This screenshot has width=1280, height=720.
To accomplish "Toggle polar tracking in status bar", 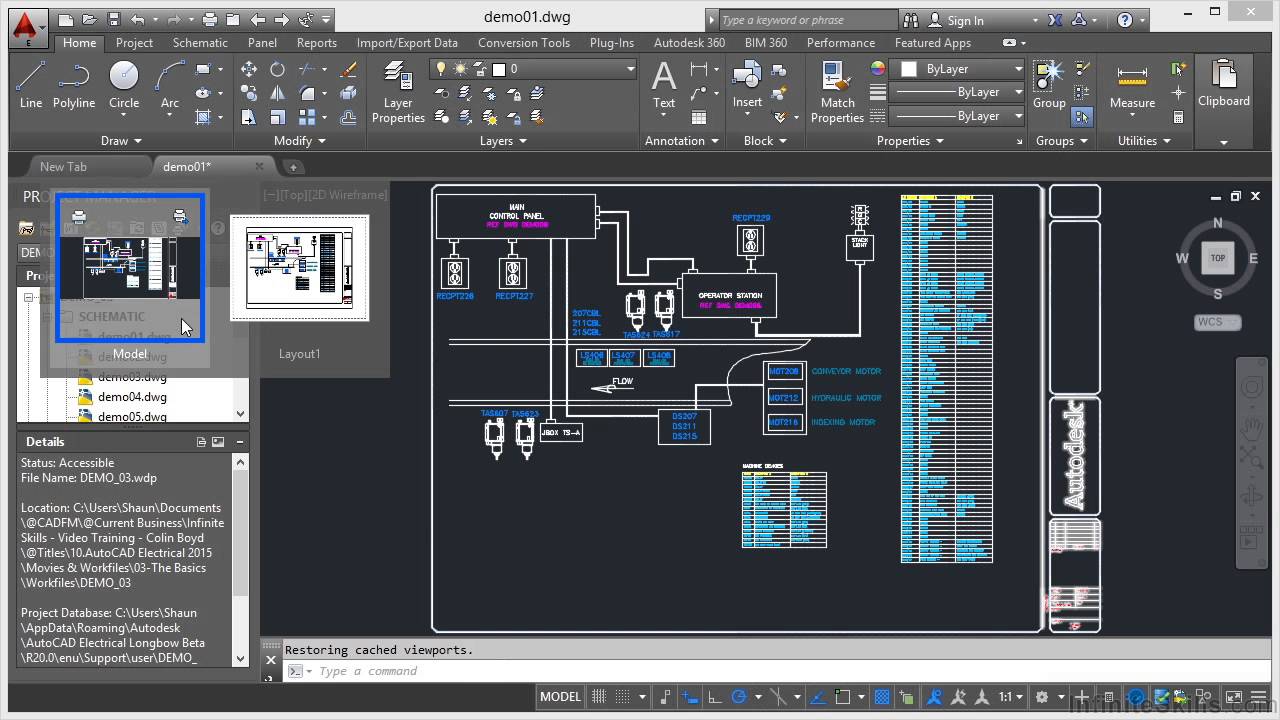I will click(x=740, y=697).
